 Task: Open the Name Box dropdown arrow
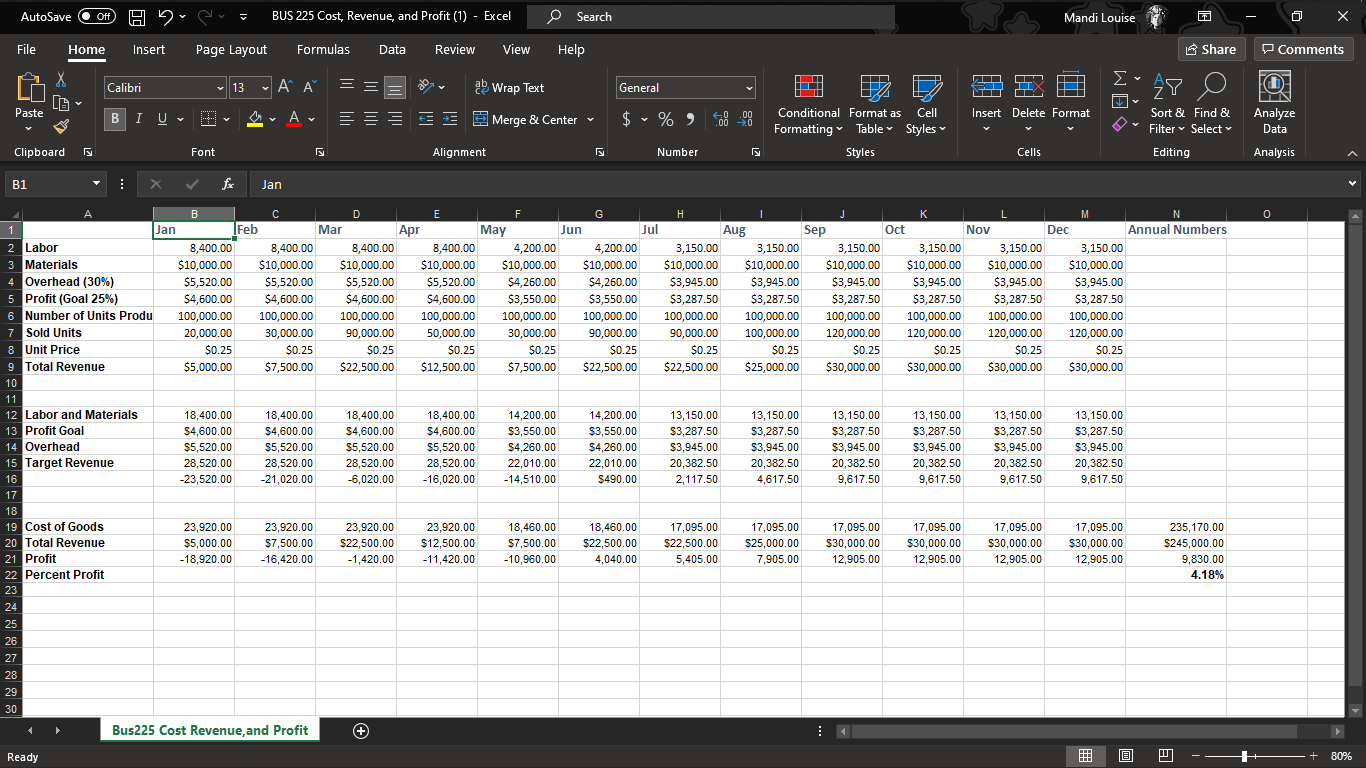coord(96,184)
